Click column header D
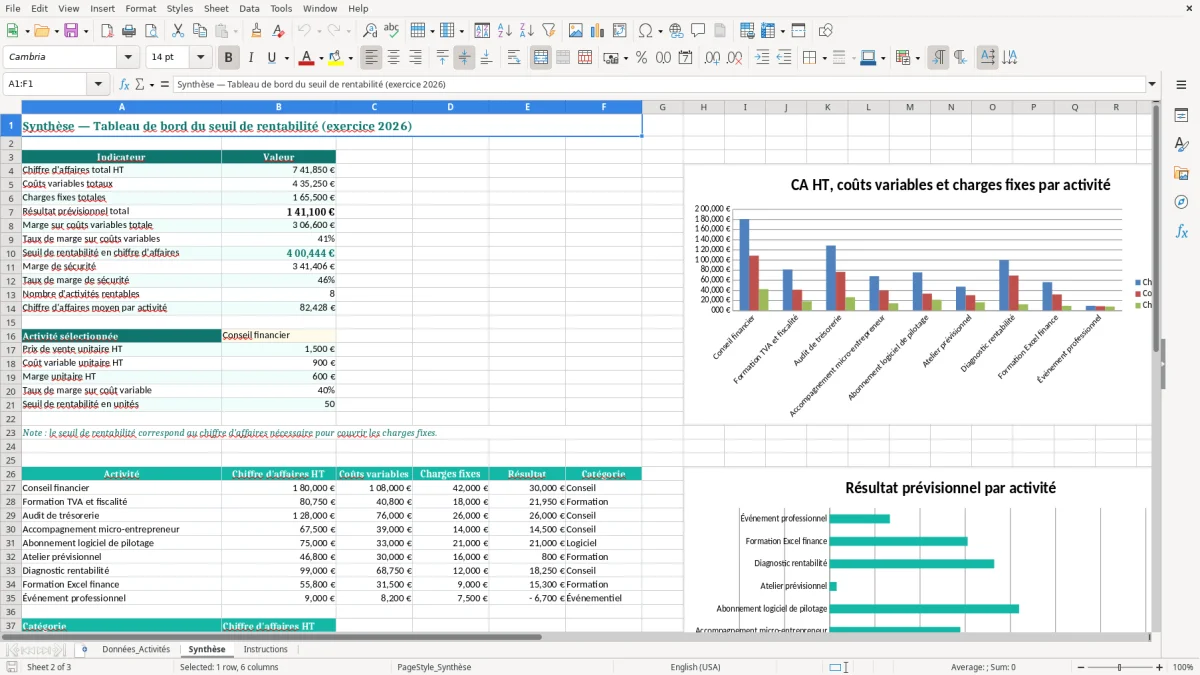 coord(450,107)
